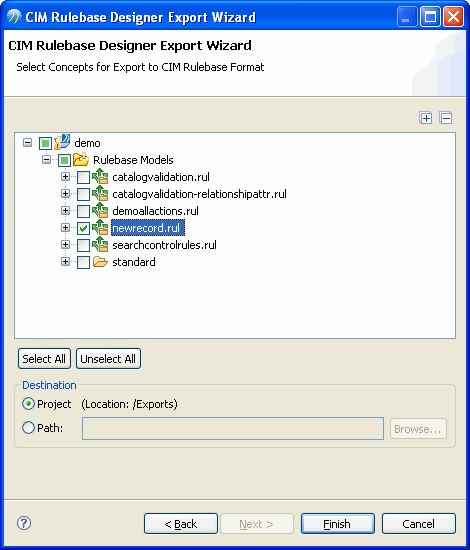This screenshot has width=470, height=550.
Task: Select the Rulebase Models label
Action: coord(133,160)
